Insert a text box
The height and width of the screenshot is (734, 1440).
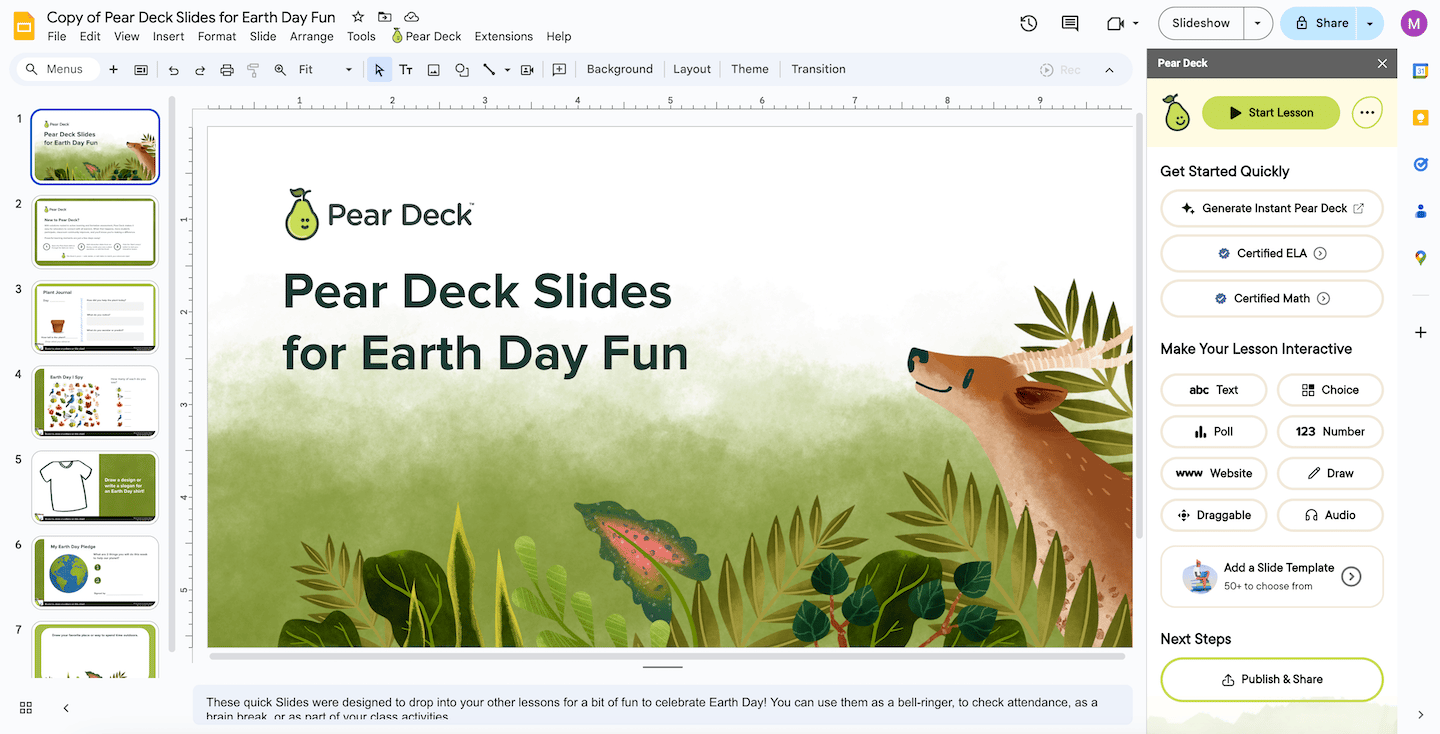(406, 70)
